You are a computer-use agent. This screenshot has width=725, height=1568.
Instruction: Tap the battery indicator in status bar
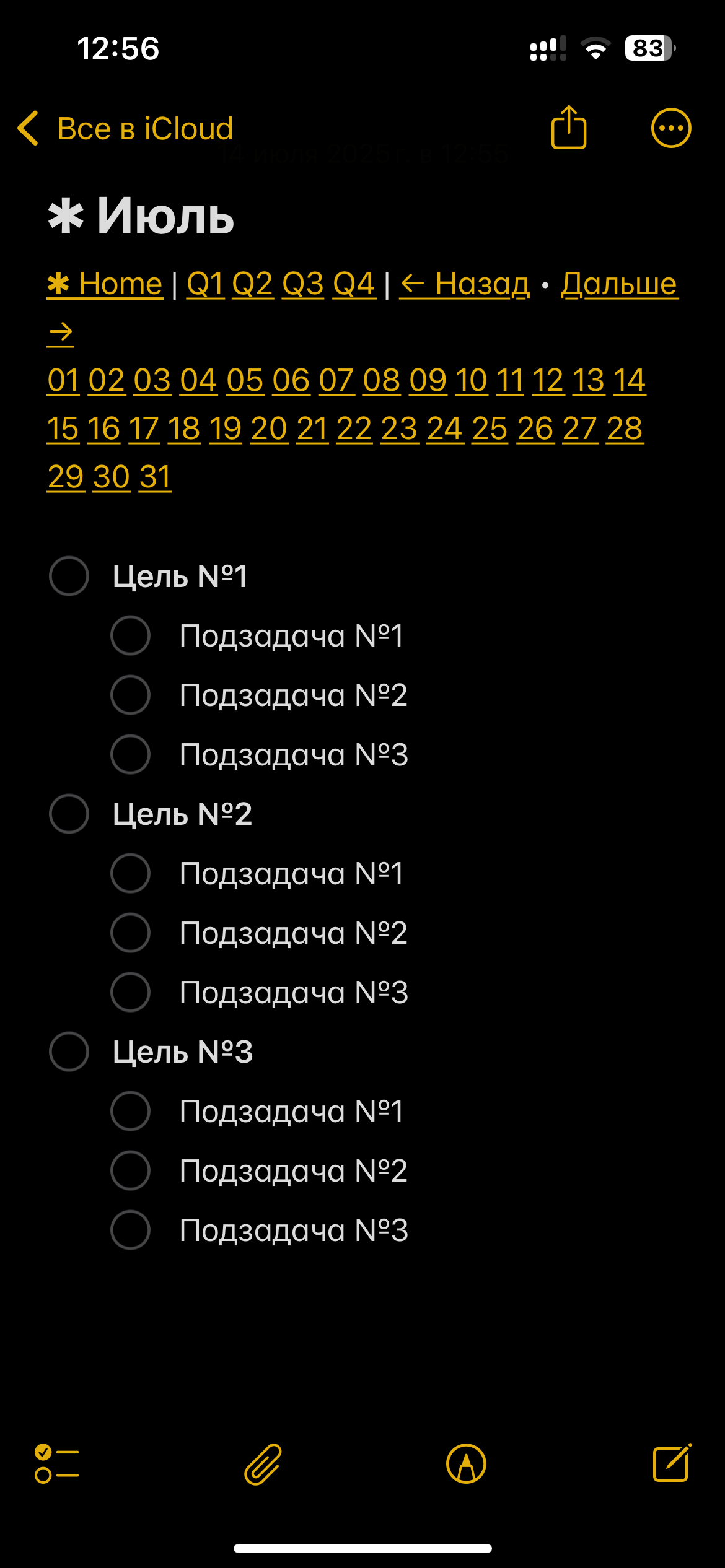649,48
